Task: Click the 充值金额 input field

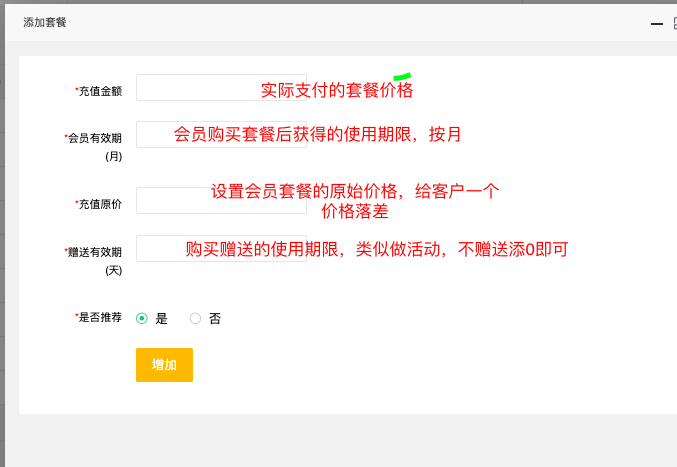Action: [221, 88]
